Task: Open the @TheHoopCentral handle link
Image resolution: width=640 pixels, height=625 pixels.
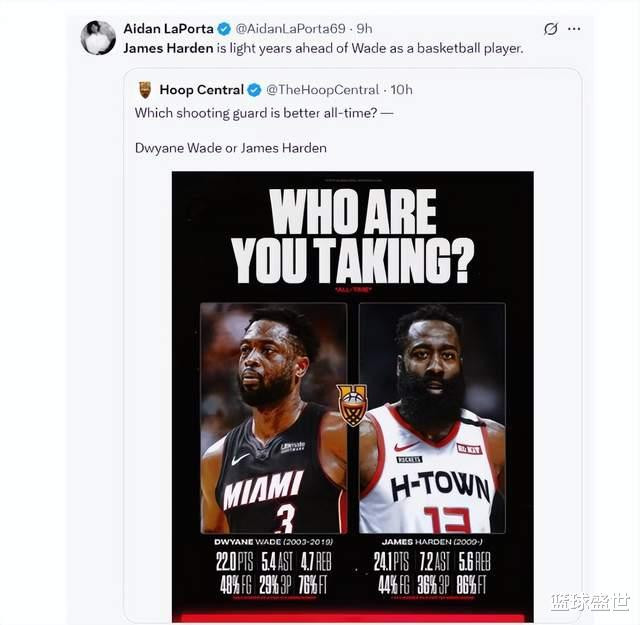Action: 322,90
